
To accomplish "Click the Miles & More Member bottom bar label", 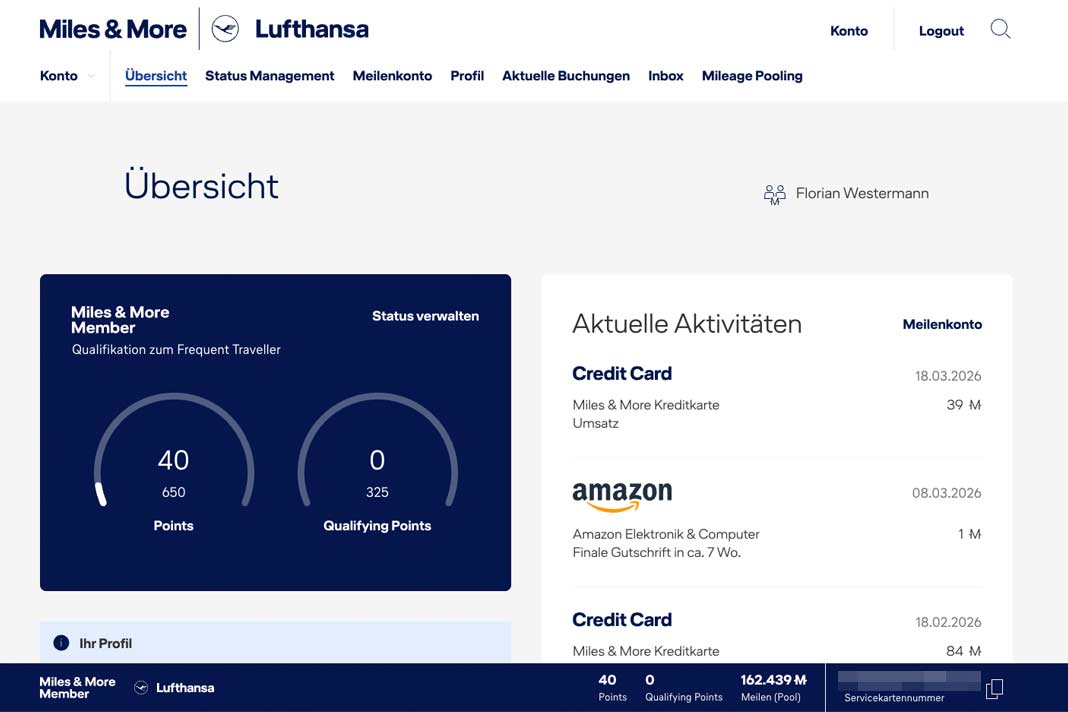I will (77, 687).
